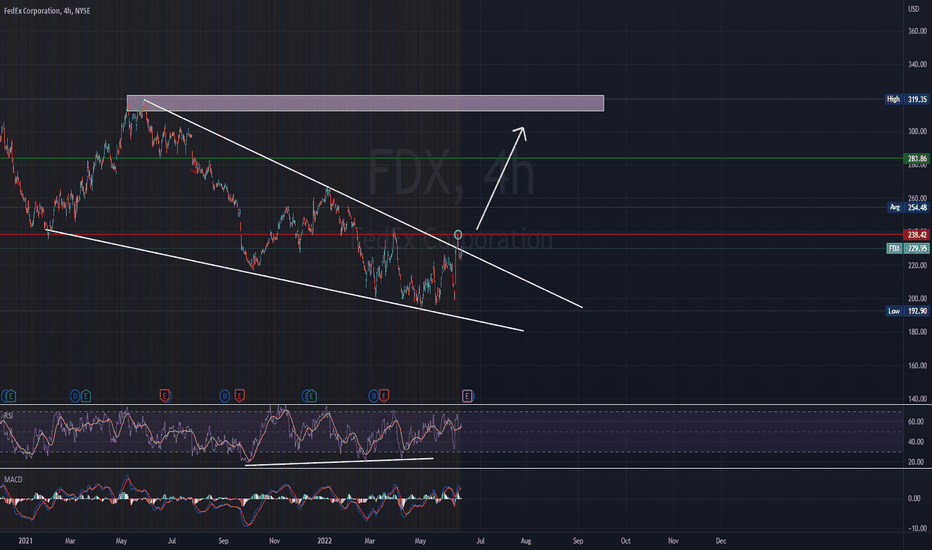
Task: Click the red earnings marker near March 2022
Action: click(x=384, y=396)
